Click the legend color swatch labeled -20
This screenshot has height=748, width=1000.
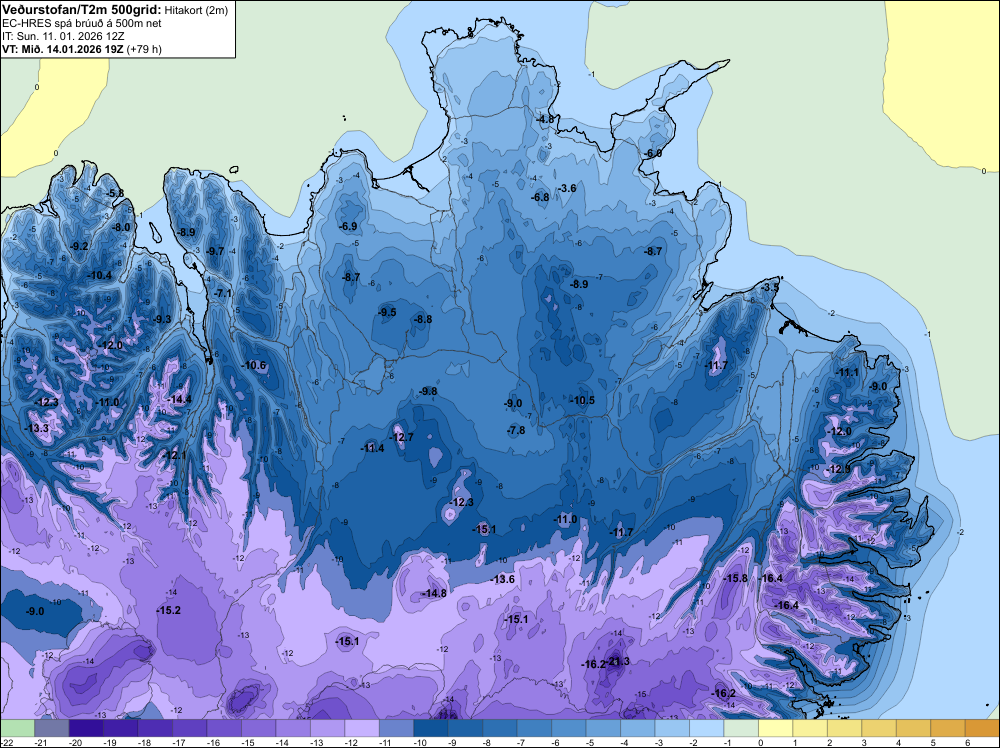tap(85, 727)
